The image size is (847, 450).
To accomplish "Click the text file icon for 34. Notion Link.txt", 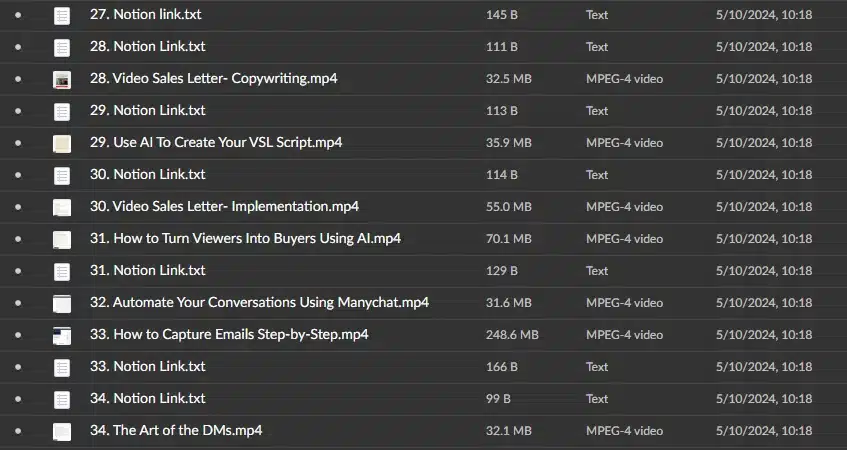I will (62, 399).
